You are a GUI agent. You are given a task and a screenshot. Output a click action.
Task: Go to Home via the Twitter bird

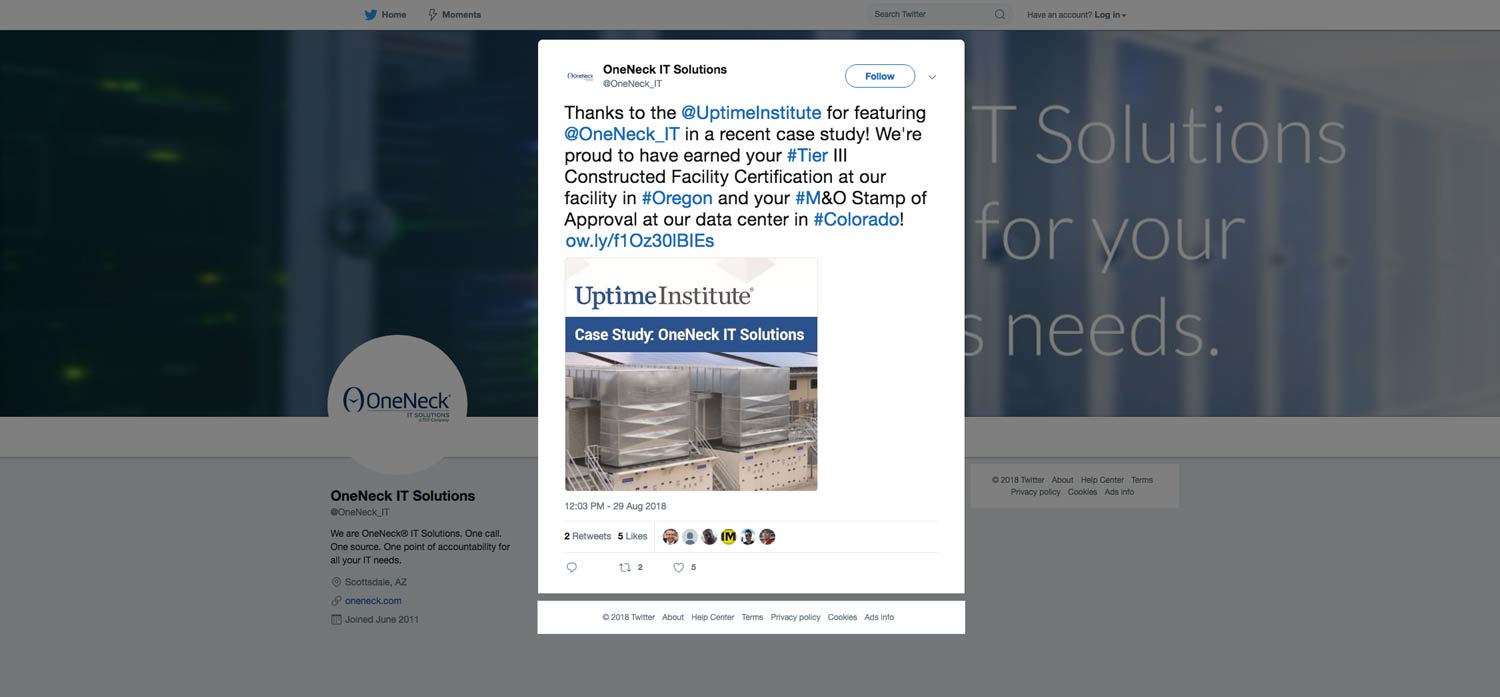click(x=385, y=15)
